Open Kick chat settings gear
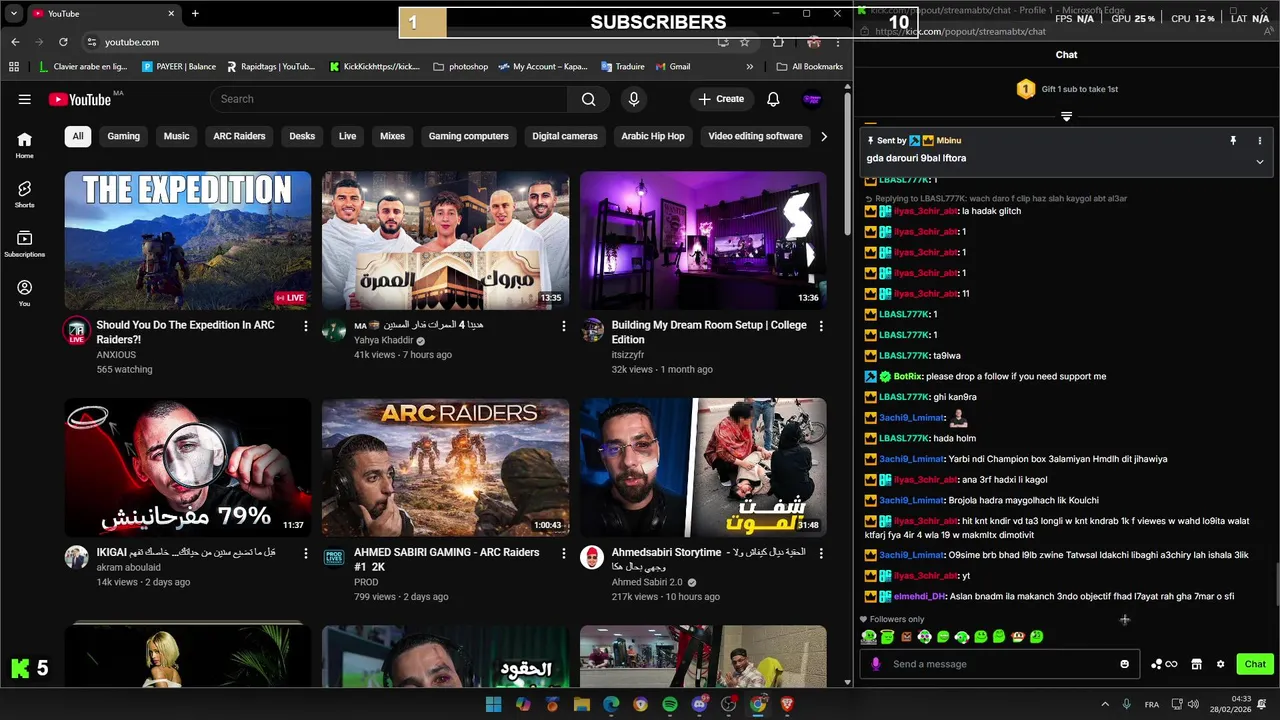The image size is (1280, 720). (1220, 664)
